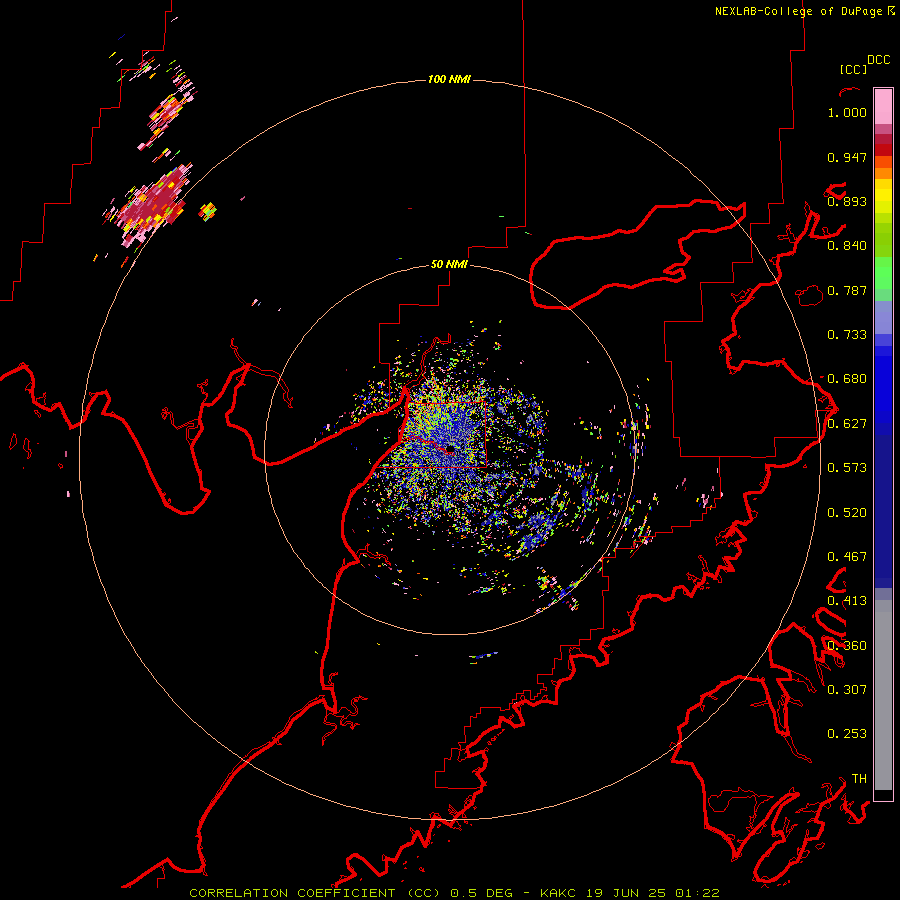Pick the orange color bar segment

click(x=883, y=173)
